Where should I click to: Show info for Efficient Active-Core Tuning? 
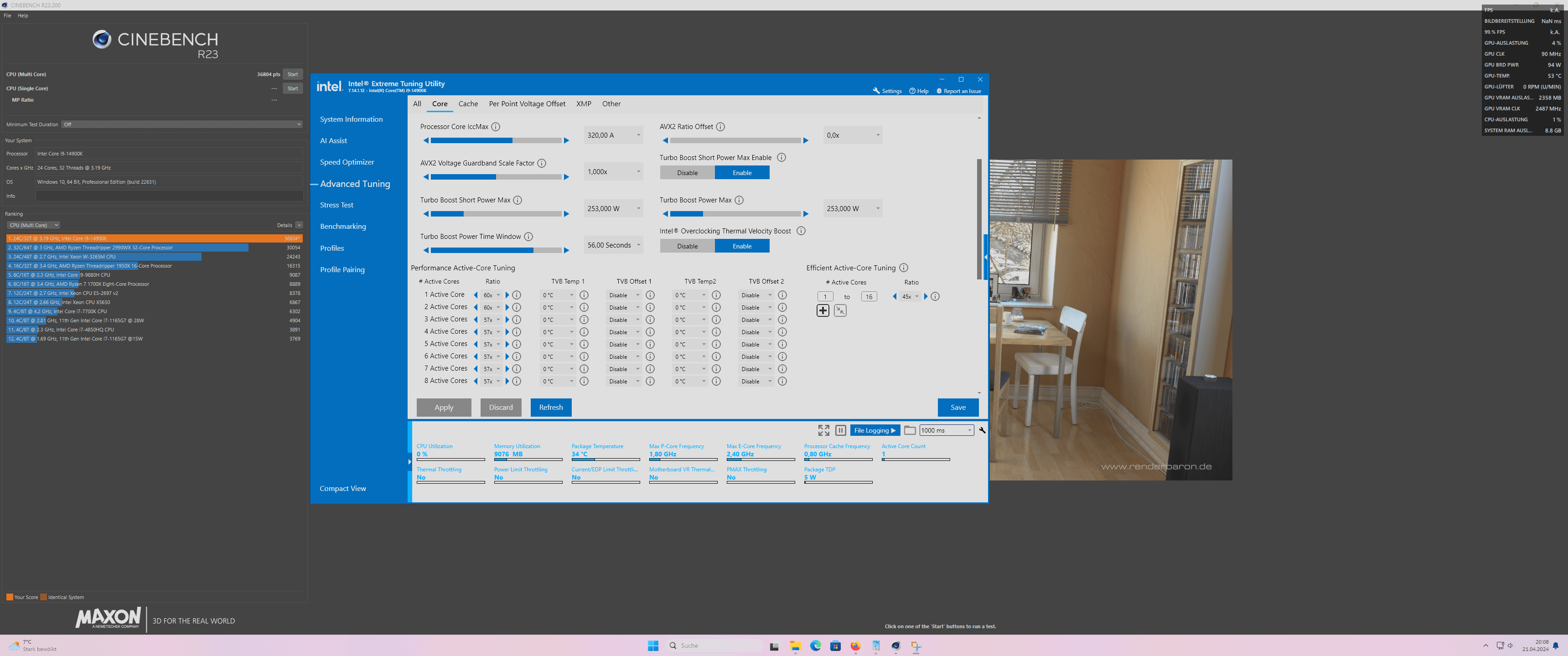904,268
